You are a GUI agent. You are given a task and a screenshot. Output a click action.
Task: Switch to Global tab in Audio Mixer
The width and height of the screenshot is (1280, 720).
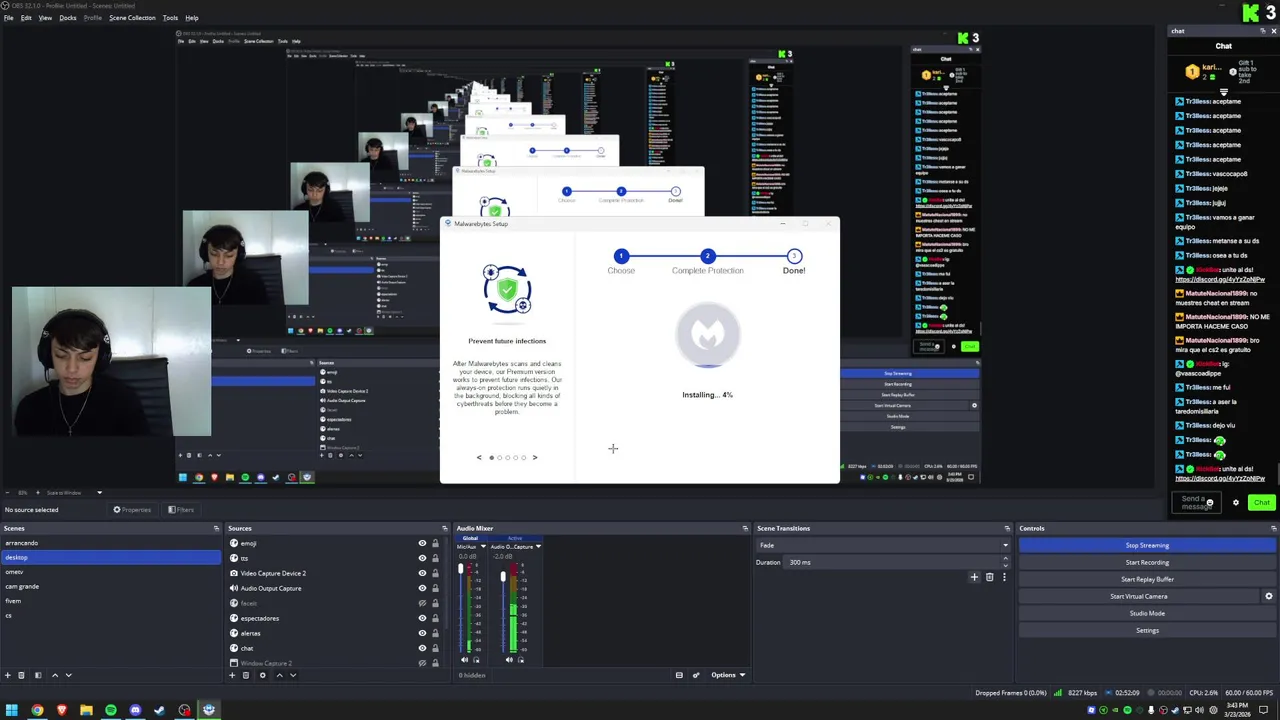pyautogui.click(x=470, y=538)
